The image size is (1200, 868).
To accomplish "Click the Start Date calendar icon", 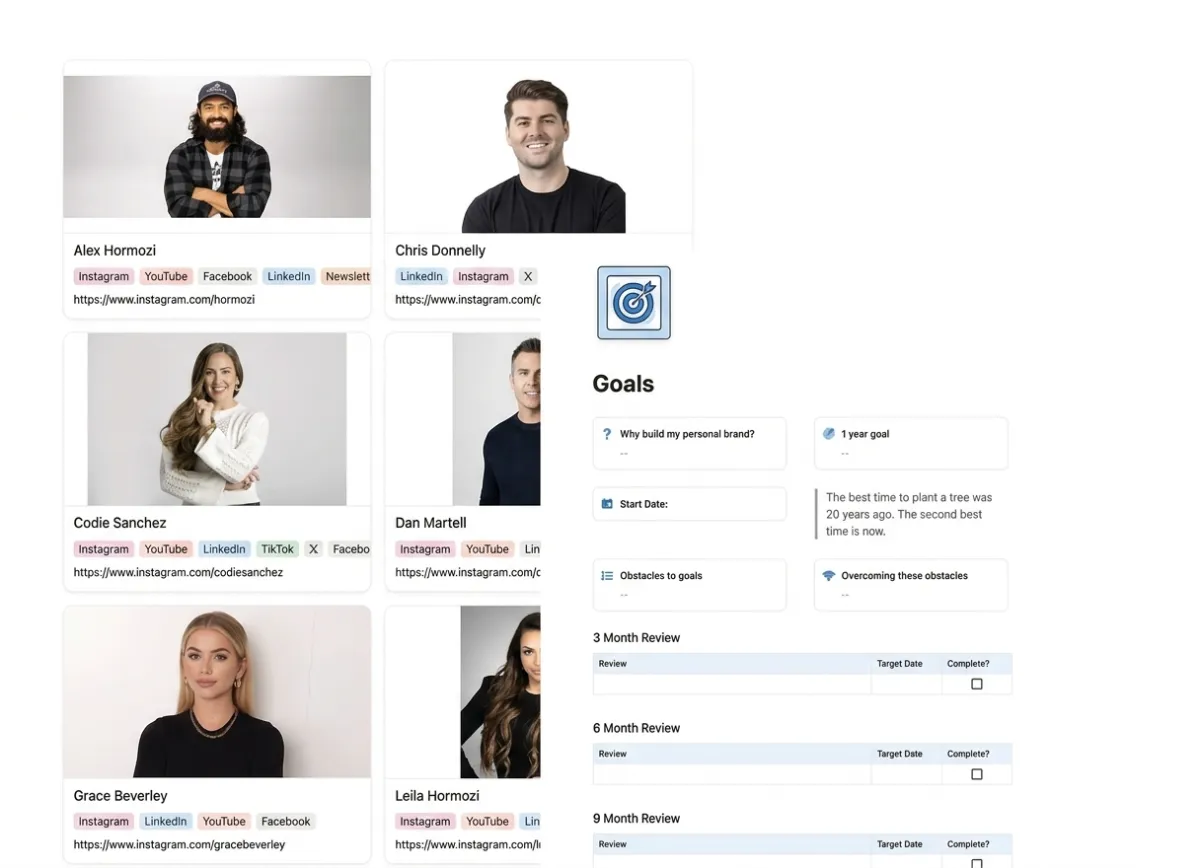I will point(607,504).
